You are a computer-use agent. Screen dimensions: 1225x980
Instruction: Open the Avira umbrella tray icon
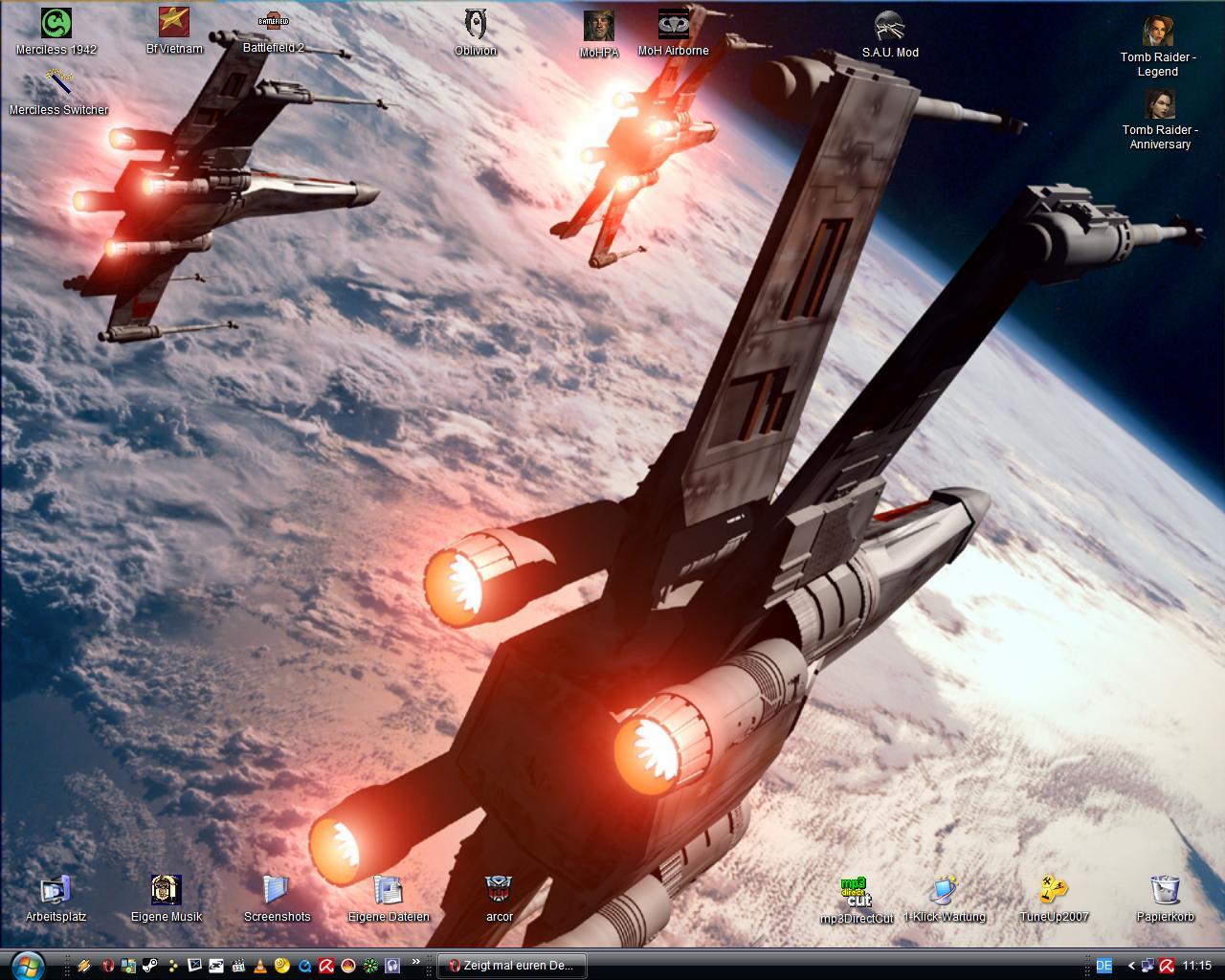(1167, 966)
